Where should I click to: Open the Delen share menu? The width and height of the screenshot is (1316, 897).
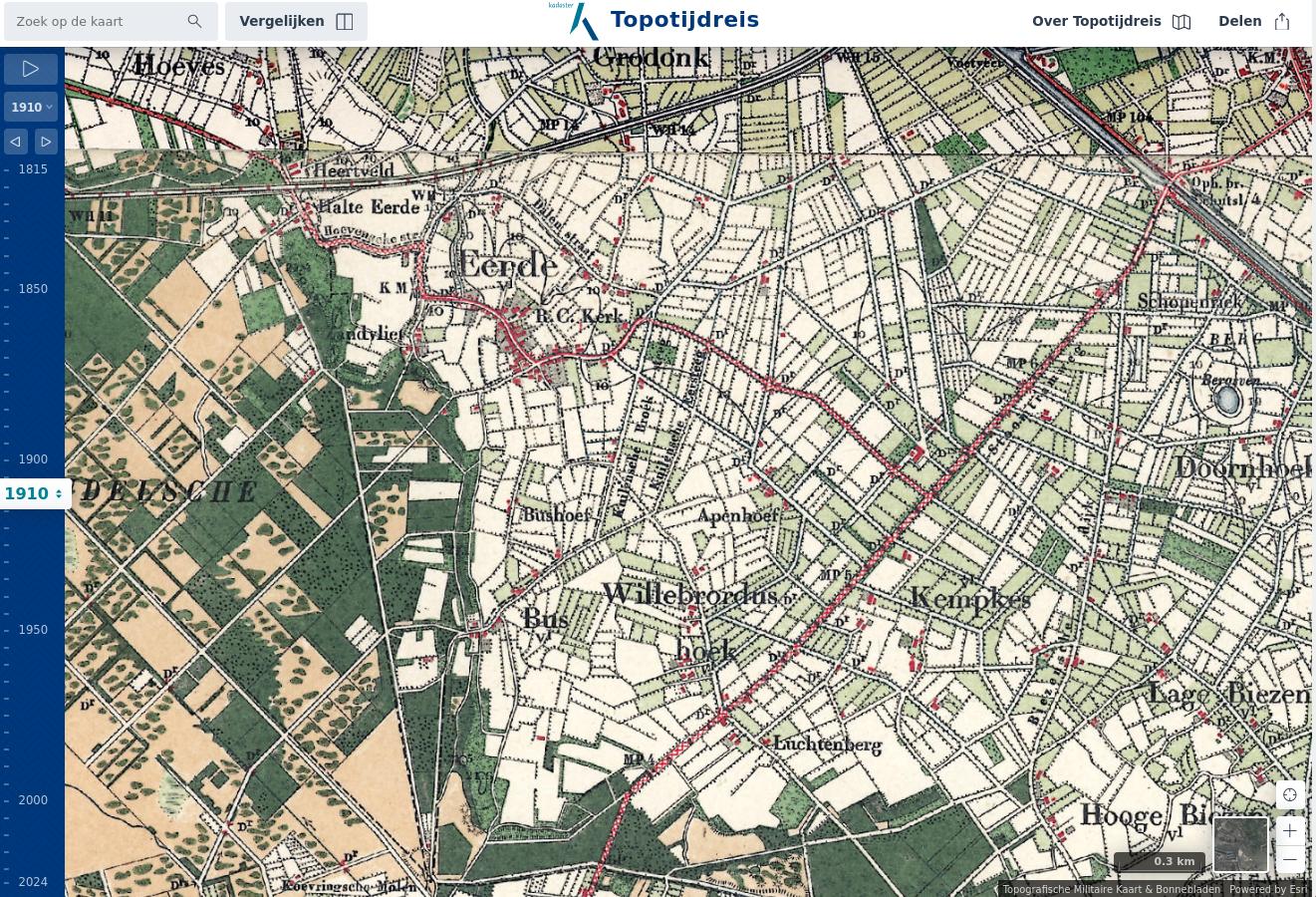click(1254, 21)
